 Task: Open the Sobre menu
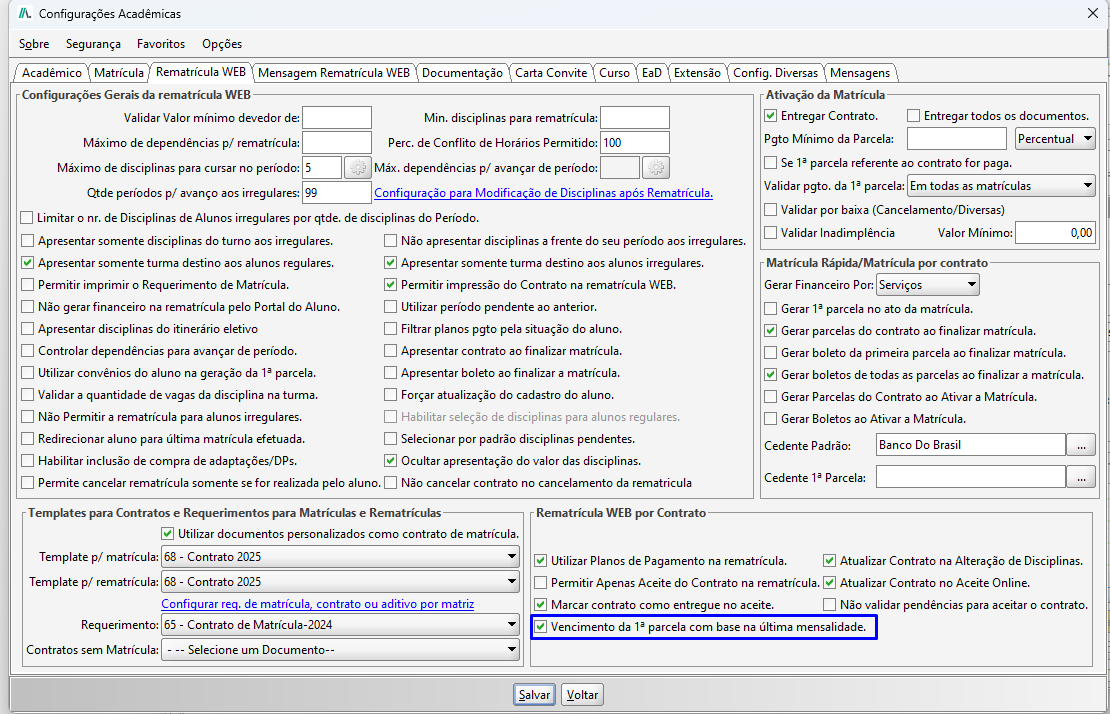coord(34,44)
